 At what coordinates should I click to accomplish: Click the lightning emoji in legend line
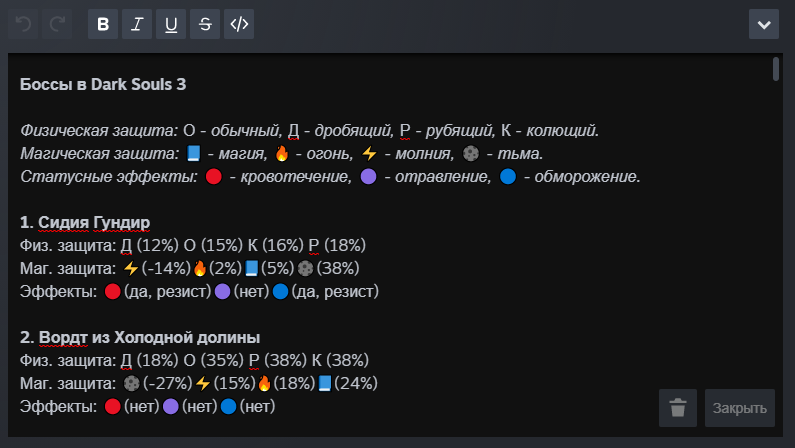[x=369, y=154]
